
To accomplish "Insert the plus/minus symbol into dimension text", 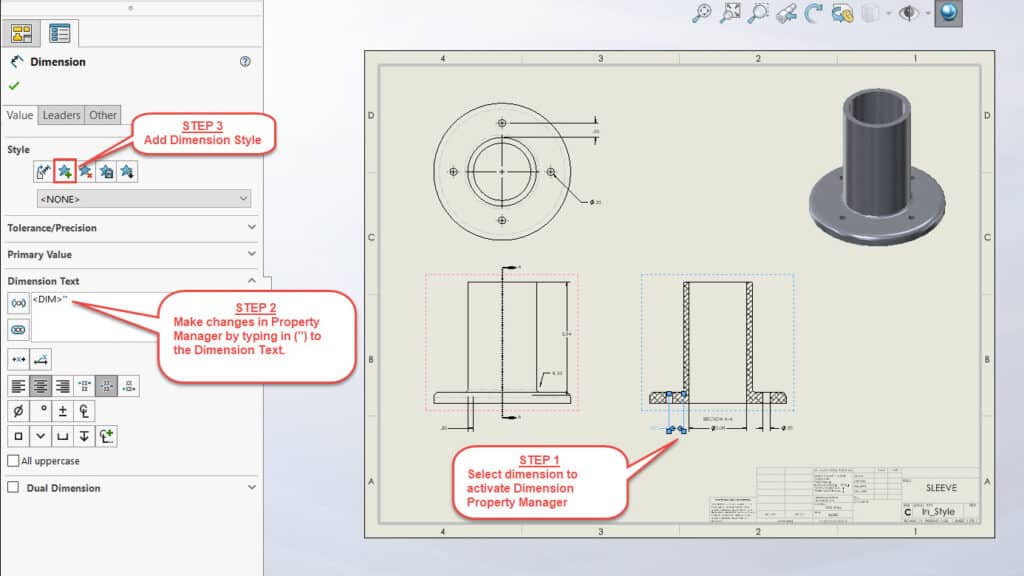I will click(62, 411).
